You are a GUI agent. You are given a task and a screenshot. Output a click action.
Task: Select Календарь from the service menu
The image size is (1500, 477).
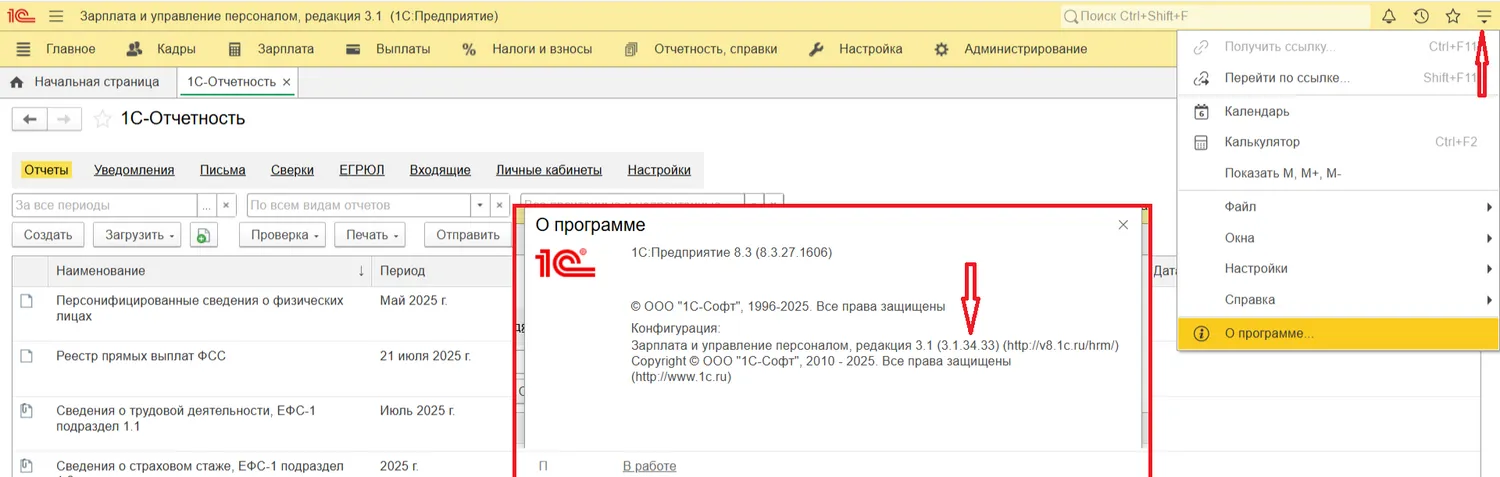[1256, 111]
